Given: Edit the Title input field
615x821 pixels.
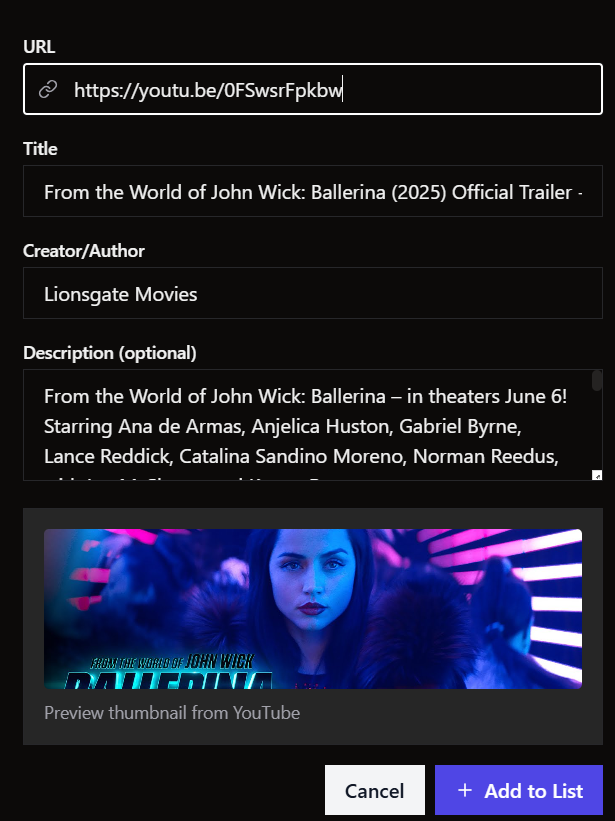Looking at the screenshot, I should pyautogui.click(x=313, y=191).
